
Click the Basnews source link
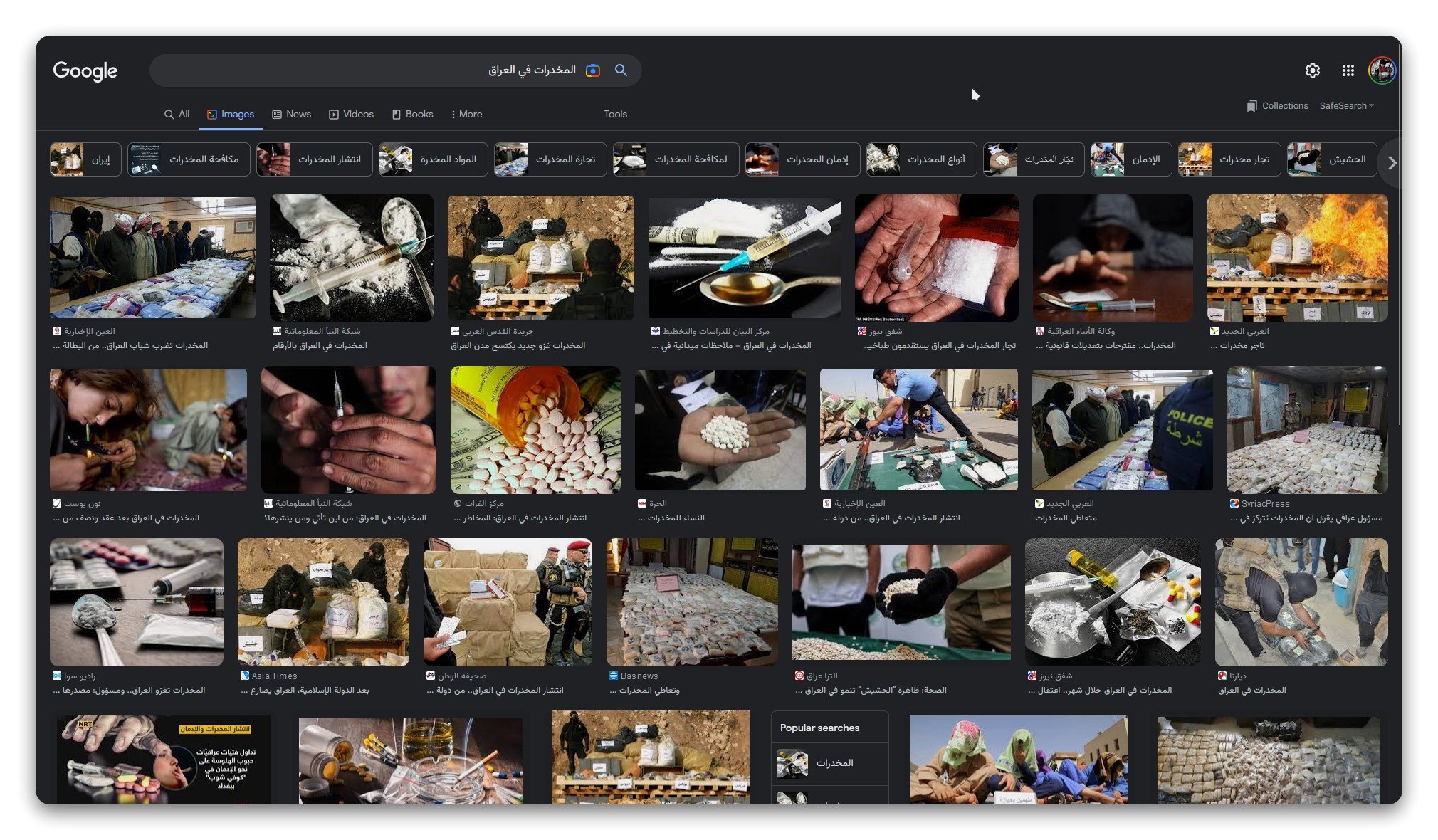pos(634,676)
